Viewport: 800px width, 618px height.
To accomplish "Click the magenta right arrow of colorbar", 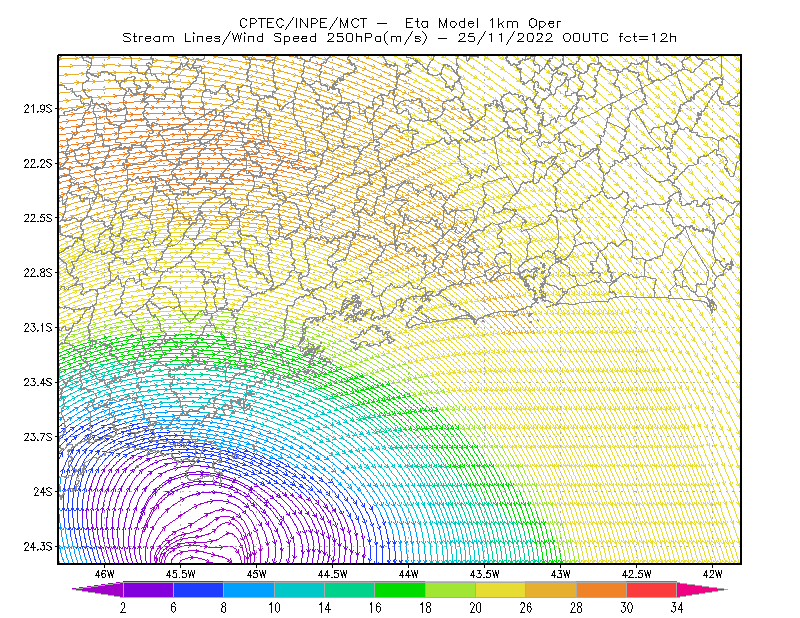I will (x=702, y=589).
